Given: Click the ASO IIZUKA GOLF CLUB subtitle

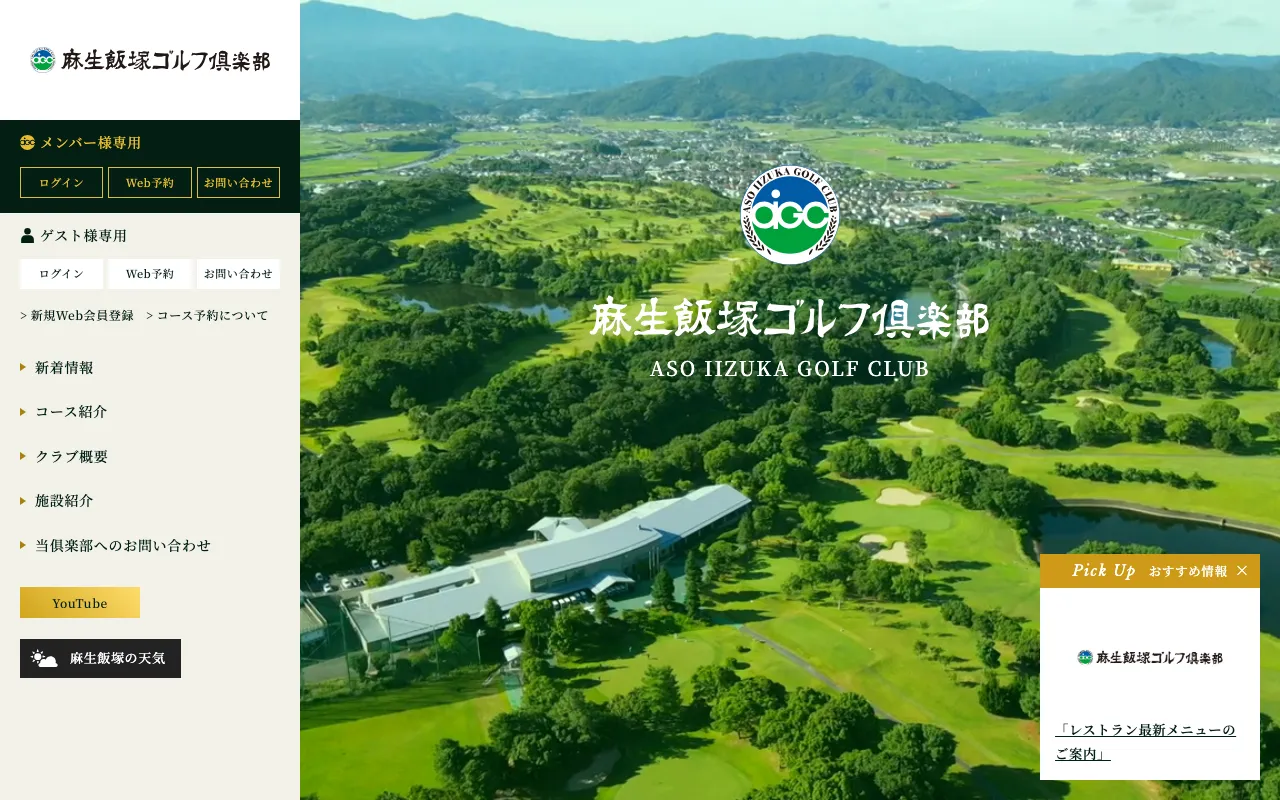Looking at the screenshot, I should pos(790,369).
